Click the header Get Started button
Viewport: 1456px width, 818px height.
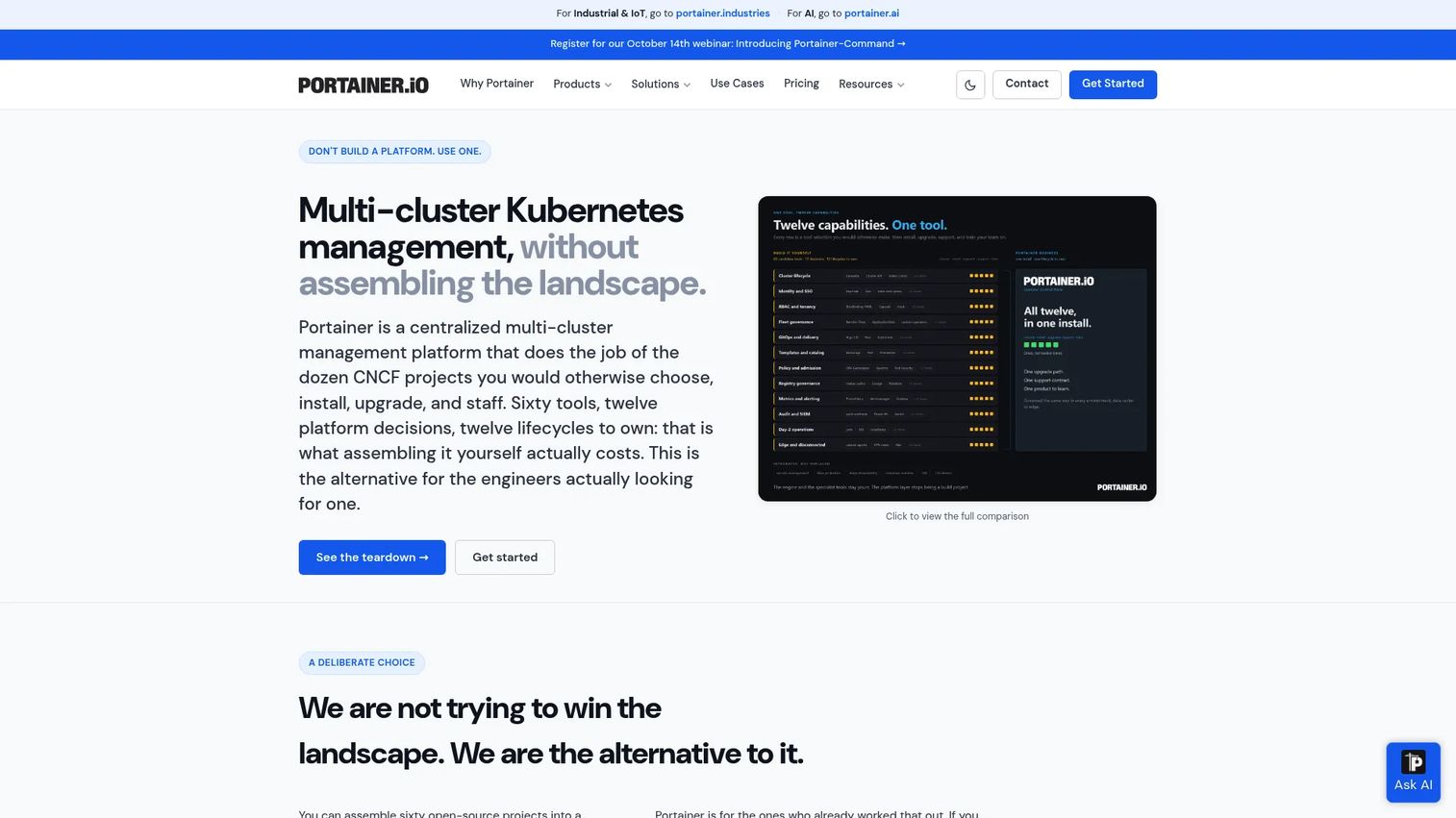coord(1113,85)
